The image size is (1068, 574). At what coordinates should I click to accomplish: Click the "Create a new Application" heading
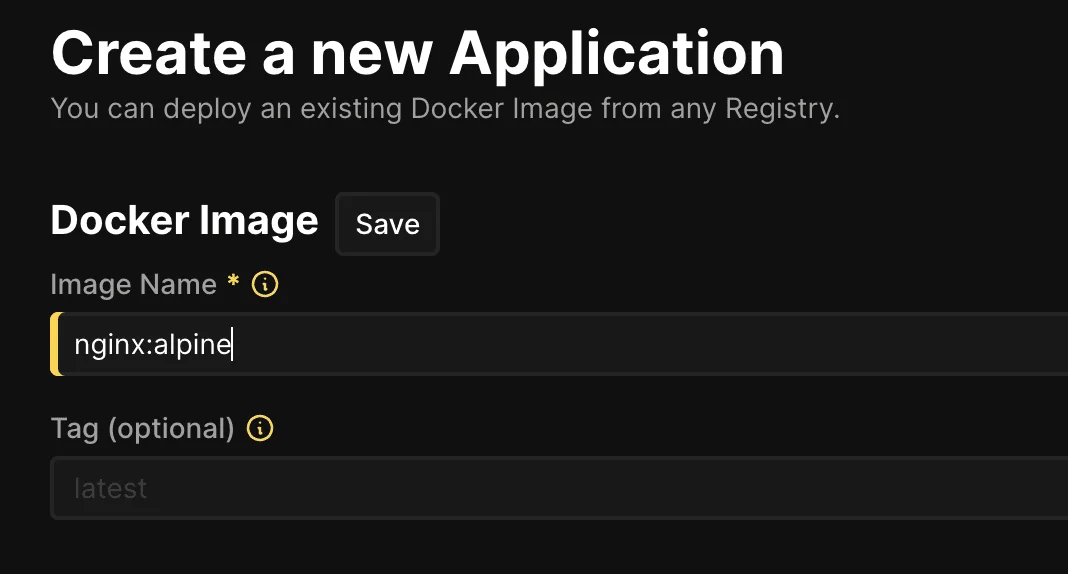(x=417, y=52)
